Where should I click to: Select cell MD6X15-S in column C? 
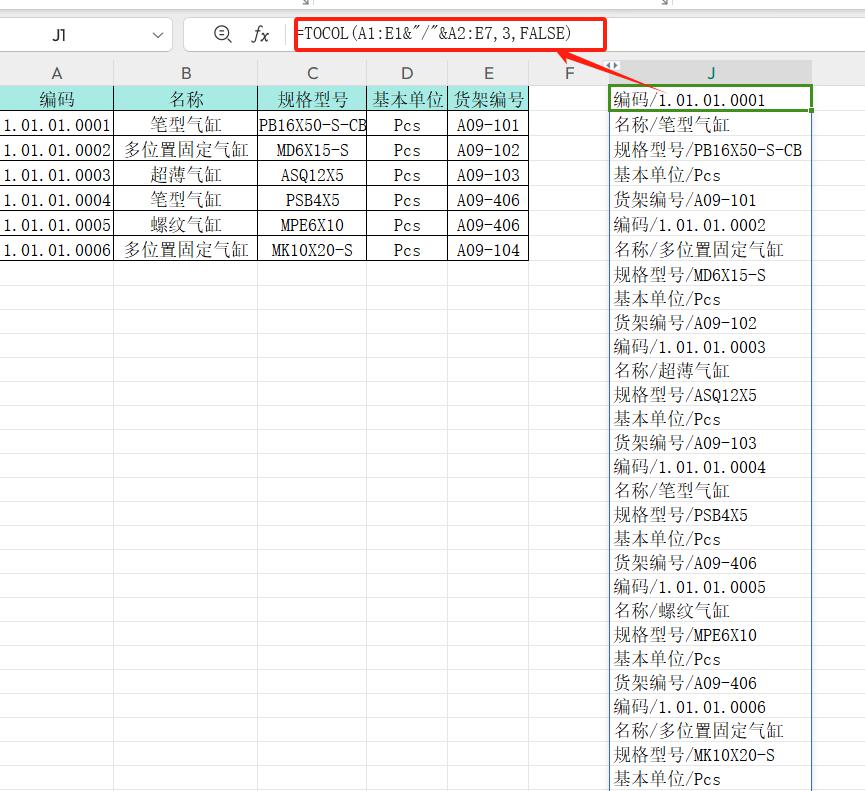(312, 149)
